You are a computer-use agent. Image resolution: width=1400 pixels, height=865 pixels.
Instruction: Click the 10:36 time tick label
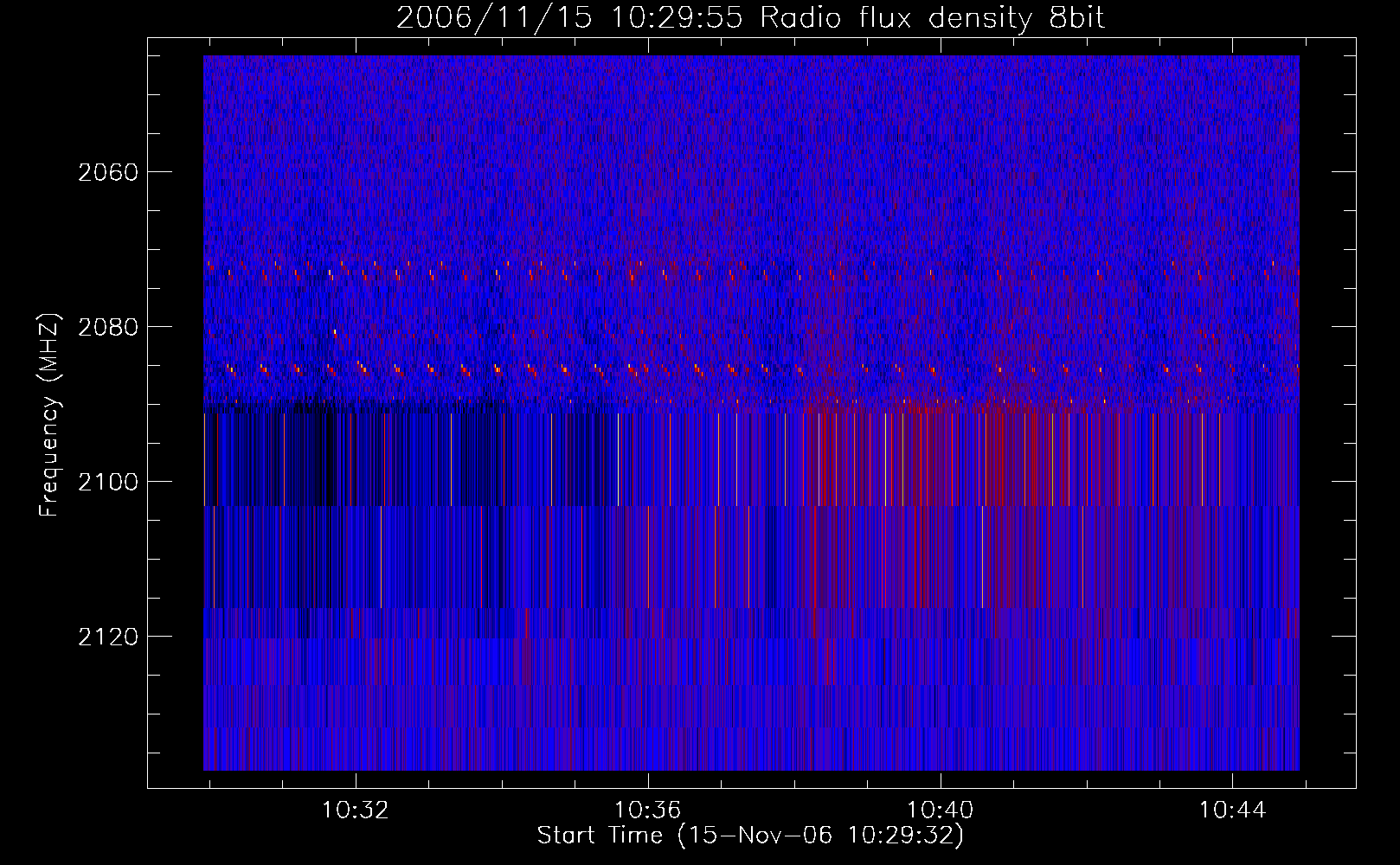(647, 811)
